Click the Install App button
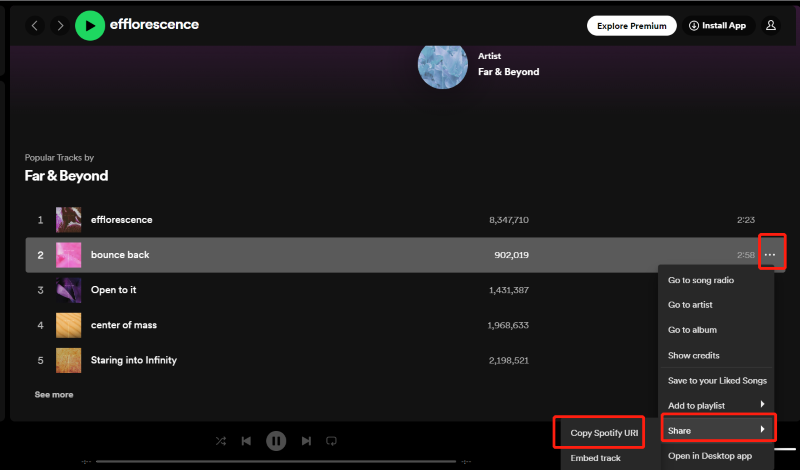This screenshot has height=470, width=800. pyautogui.click(x=717, y=25)
